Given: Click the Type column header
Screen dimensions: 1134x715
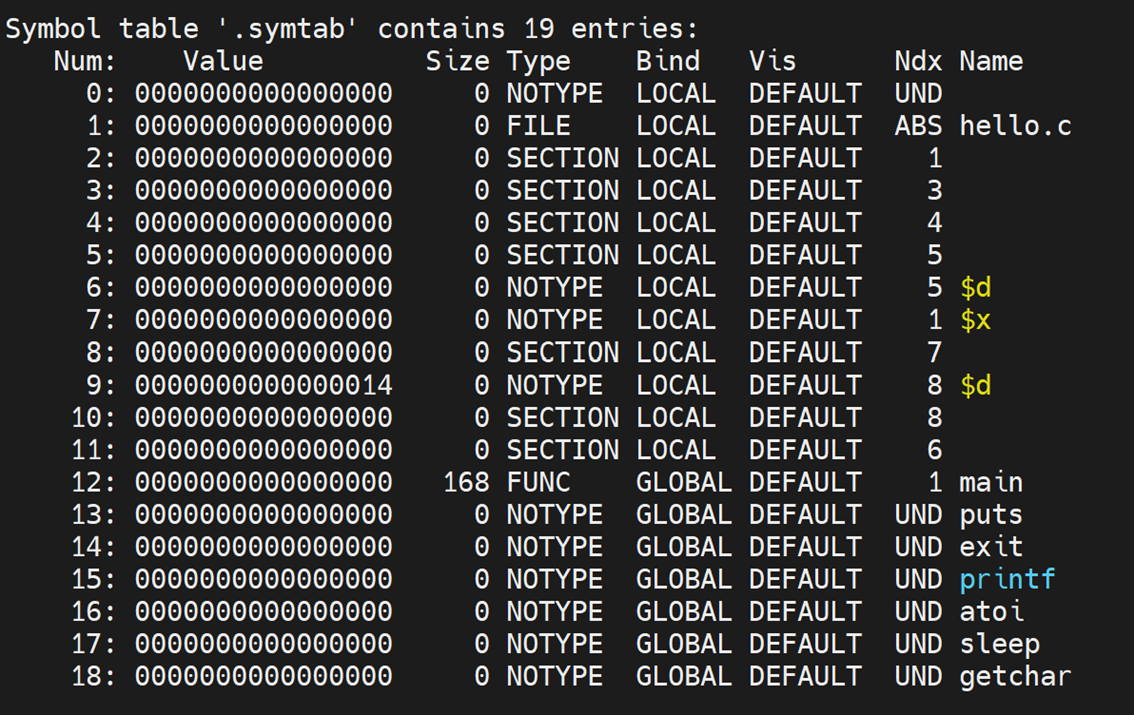Looking at the screenshot, I should click(538, 61).
